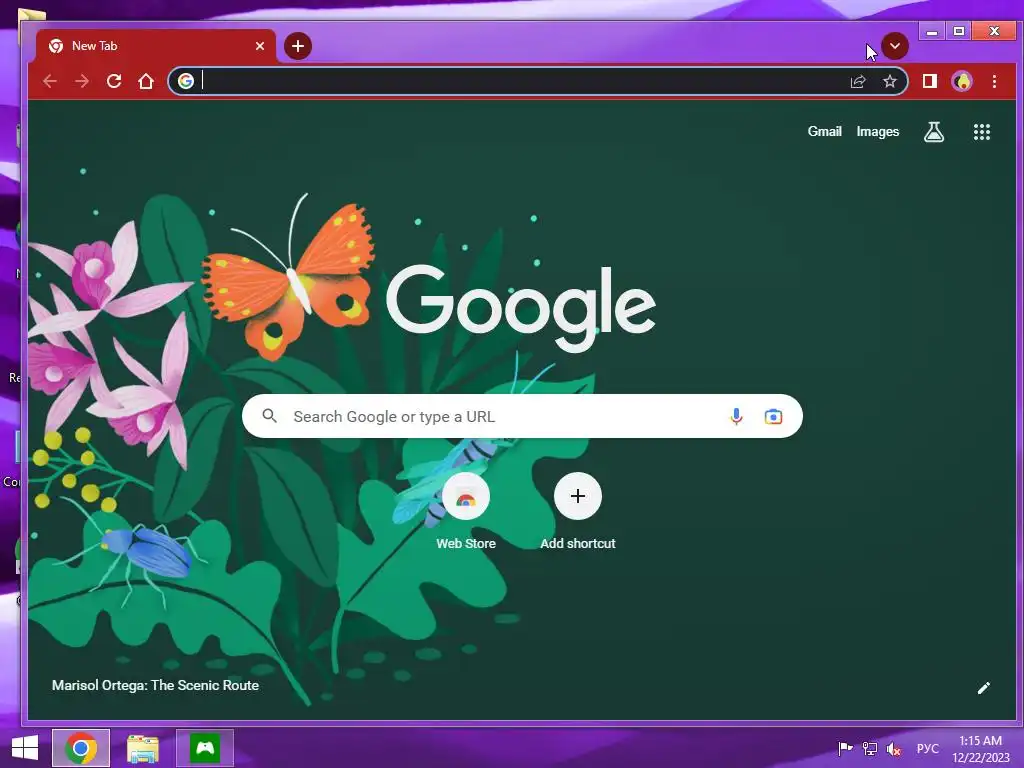
Task: Bookmark this tab with the star
Action: pyautogui.click(x=889, y=81)
